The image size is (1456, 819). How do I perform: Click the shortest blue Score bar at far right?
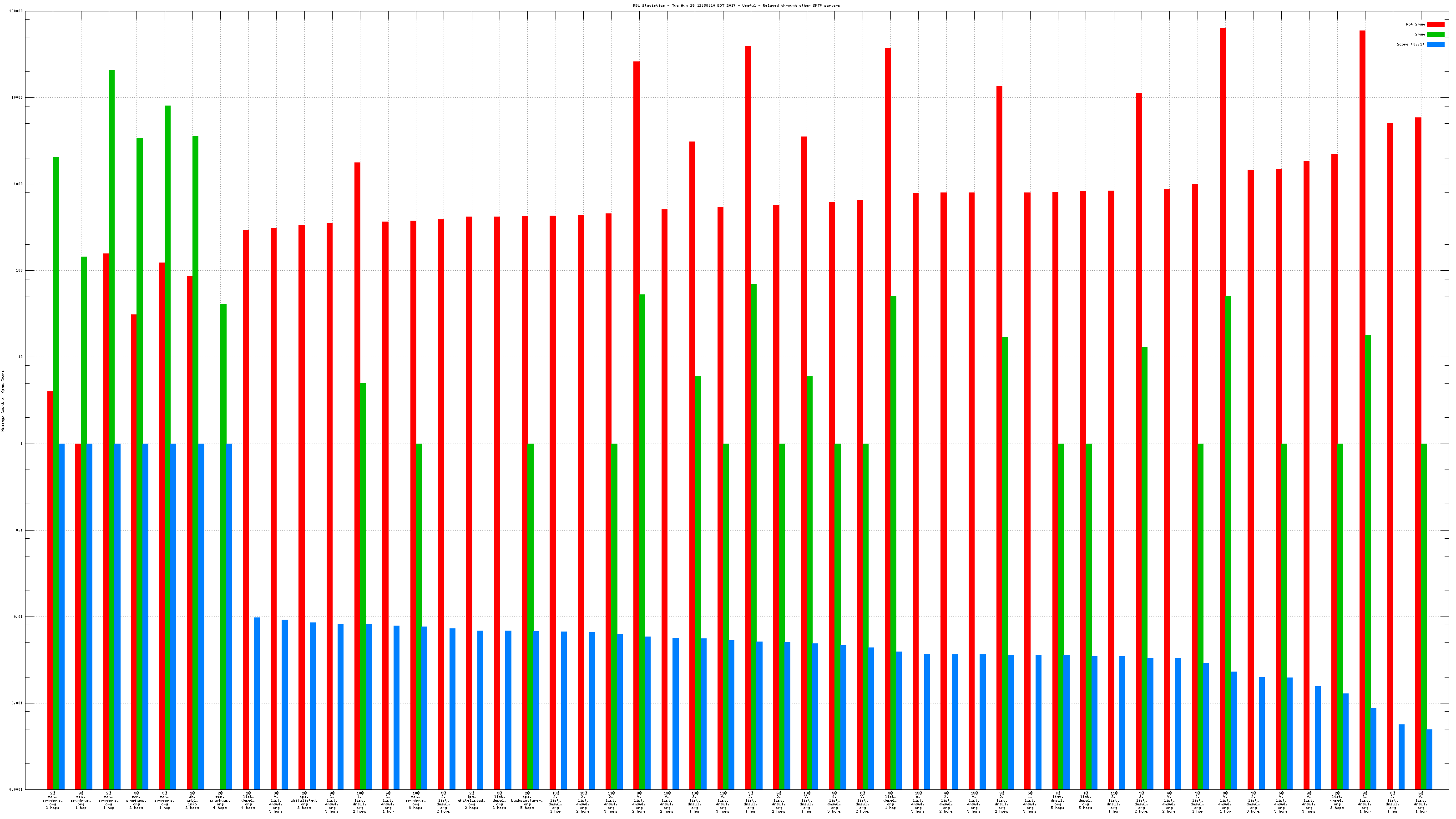[x=1430, y=759]
